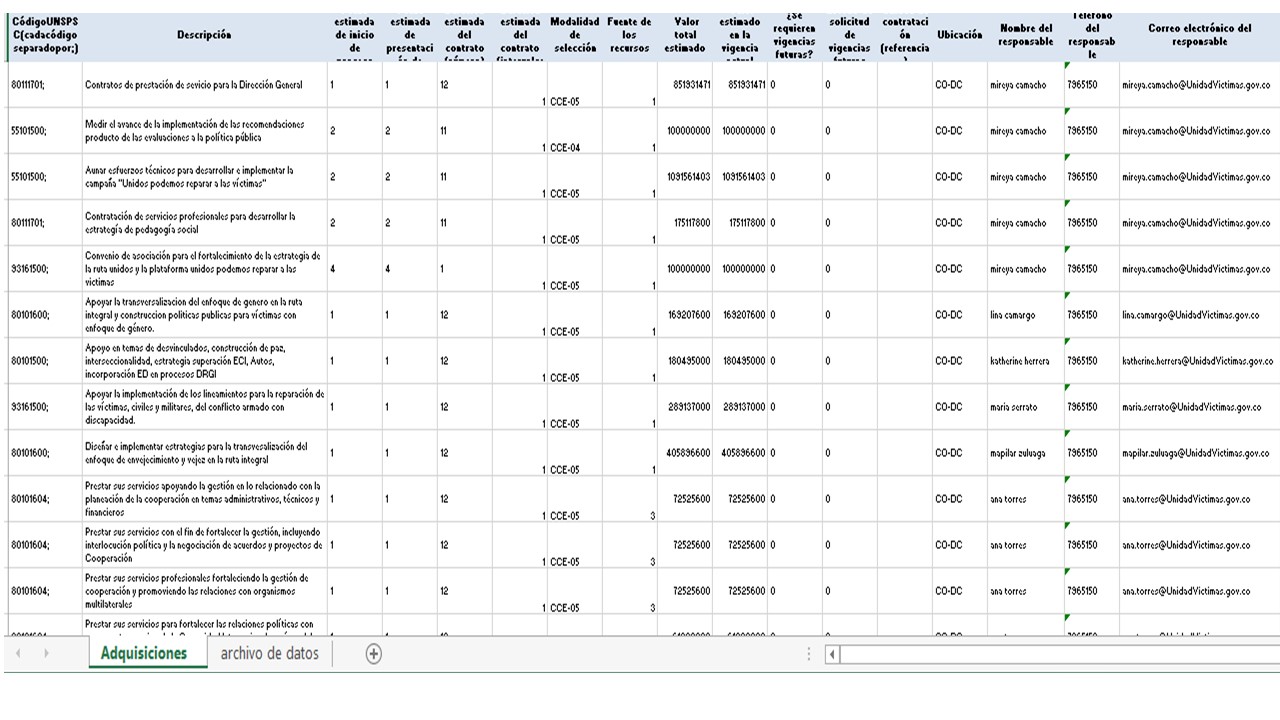Select cell 'Aunar esfuerzos técnicos para desarrollar'
This screenshot has width=1280, height=720.
(204, 177)
